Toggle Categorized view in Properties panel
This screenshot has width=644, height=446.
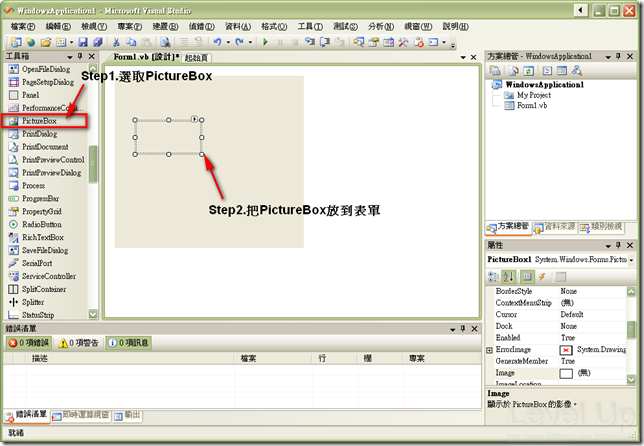[x=493, y=277]
